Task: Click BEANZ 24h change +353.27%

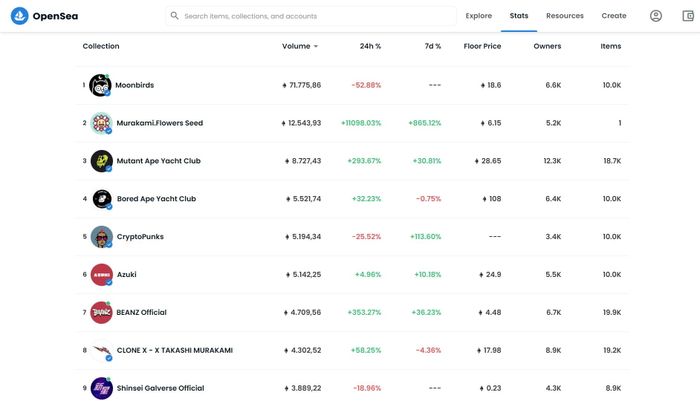Action: click(364, 313)
